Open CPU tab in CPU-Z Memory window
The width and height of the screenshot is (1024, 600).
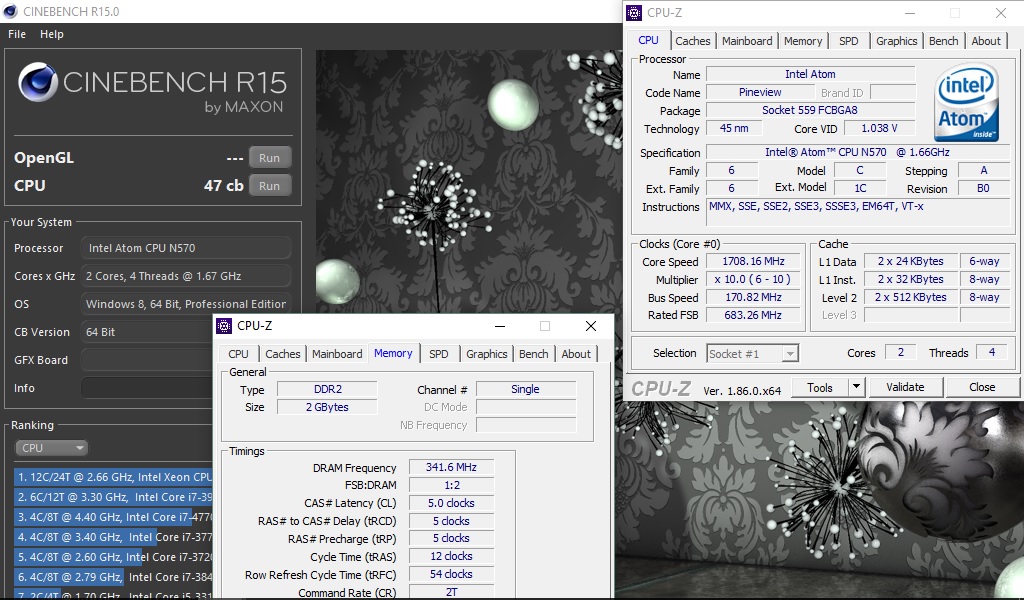click(x=238, y=354)
